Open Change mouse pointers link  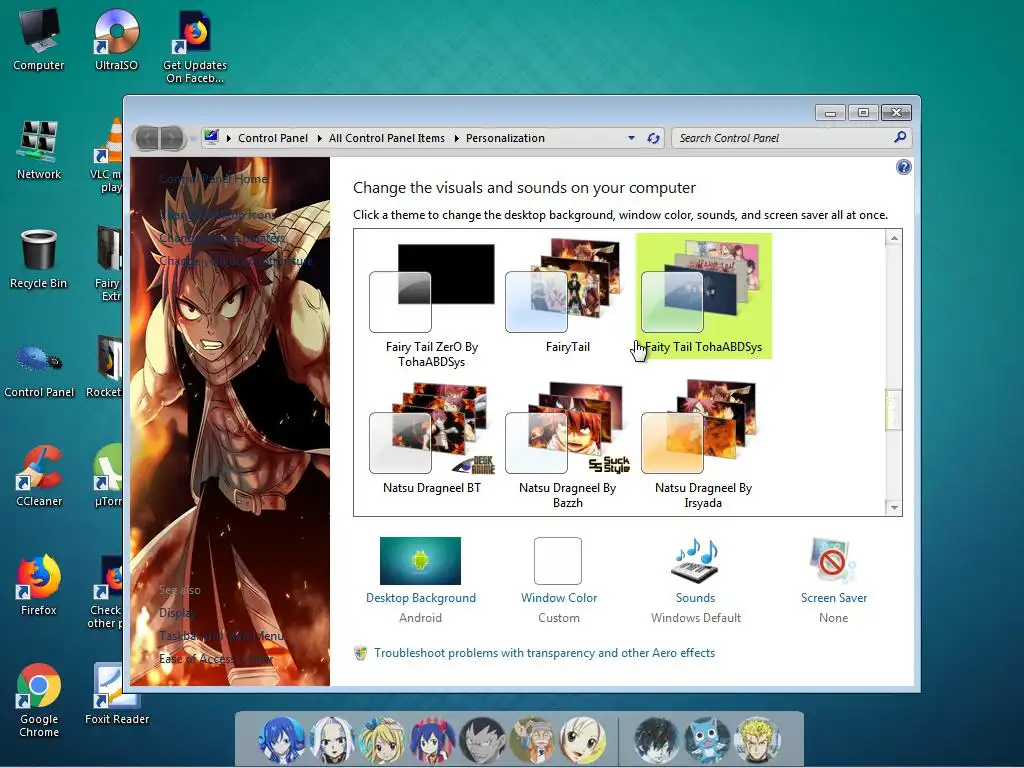[x=222, y=237]
